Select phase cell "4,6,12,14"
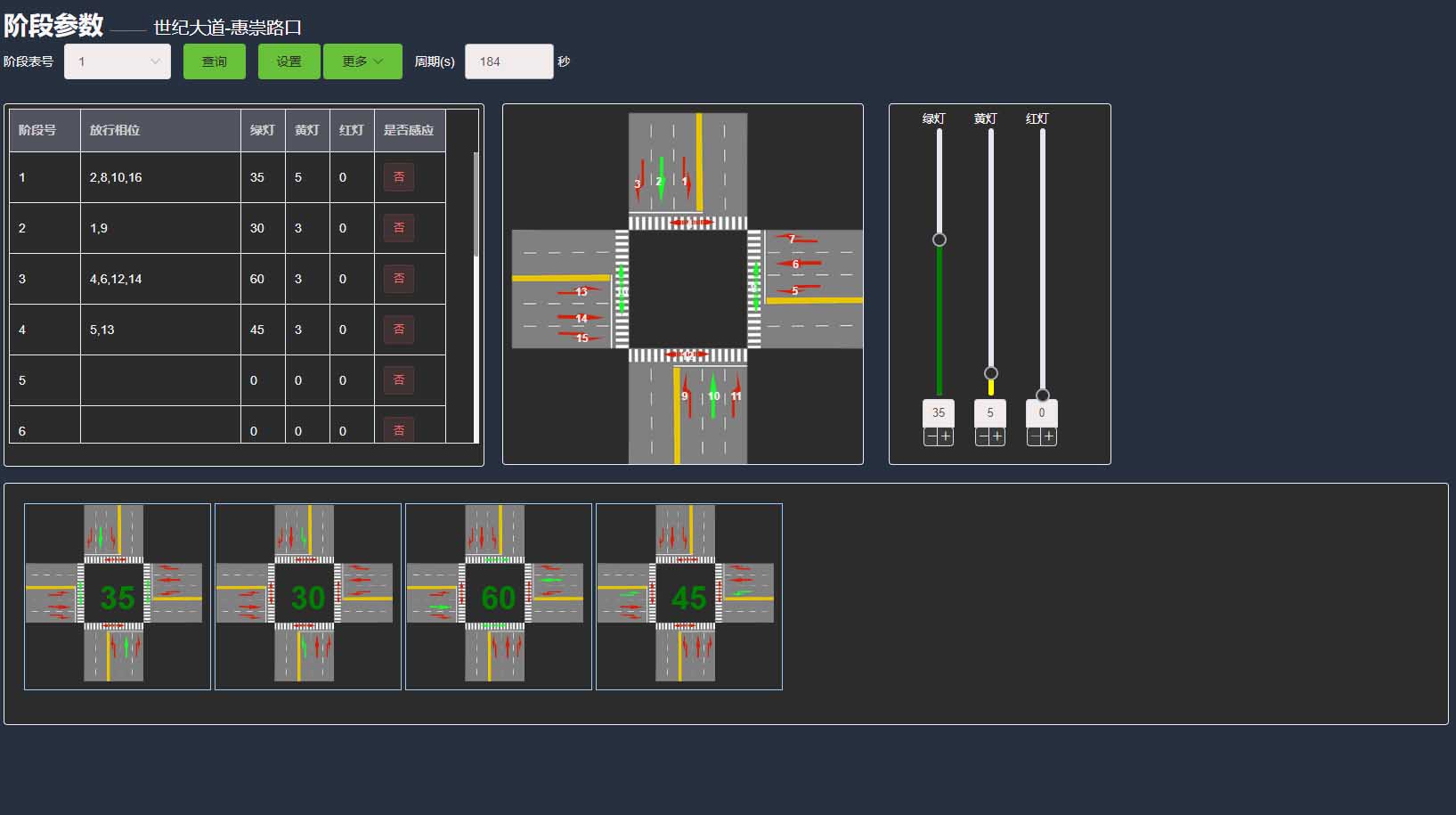This screenshot has width=1456, height=815. click(160, 279)
